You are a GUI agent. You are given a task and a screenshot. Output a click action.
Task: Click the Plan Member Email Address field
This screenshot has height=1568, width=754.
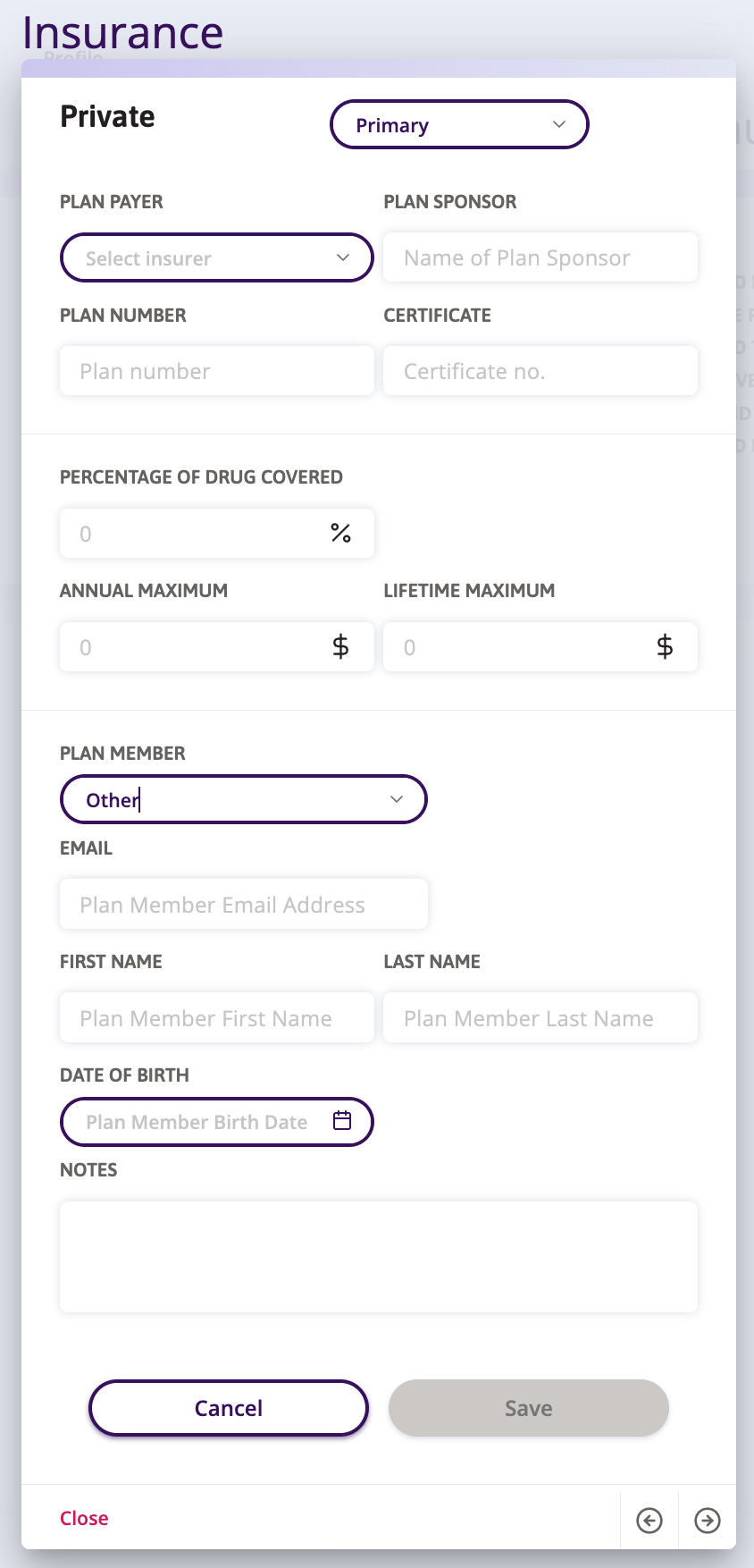(x=243, y=905)
